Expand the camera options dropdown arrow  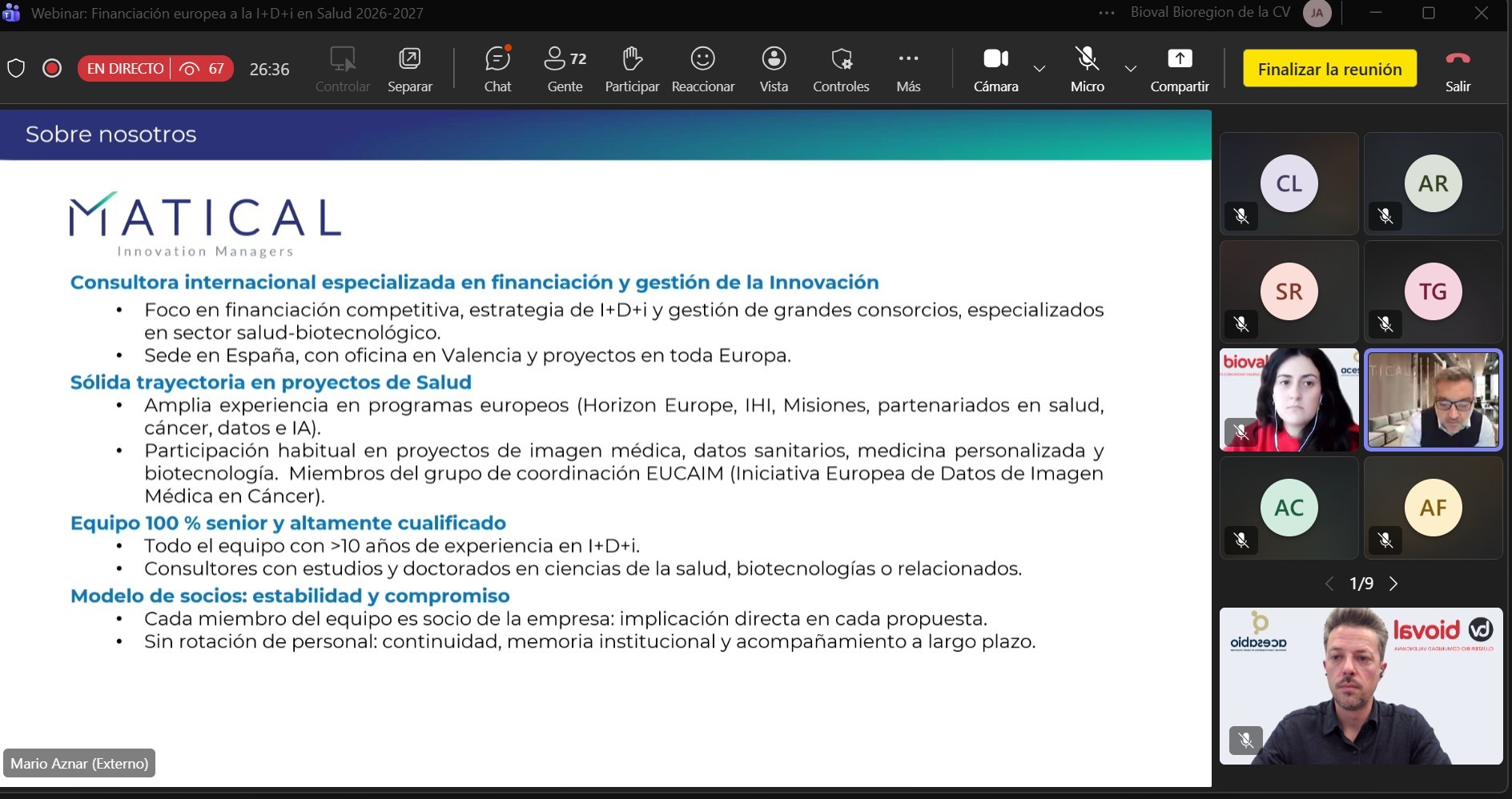1039,69
